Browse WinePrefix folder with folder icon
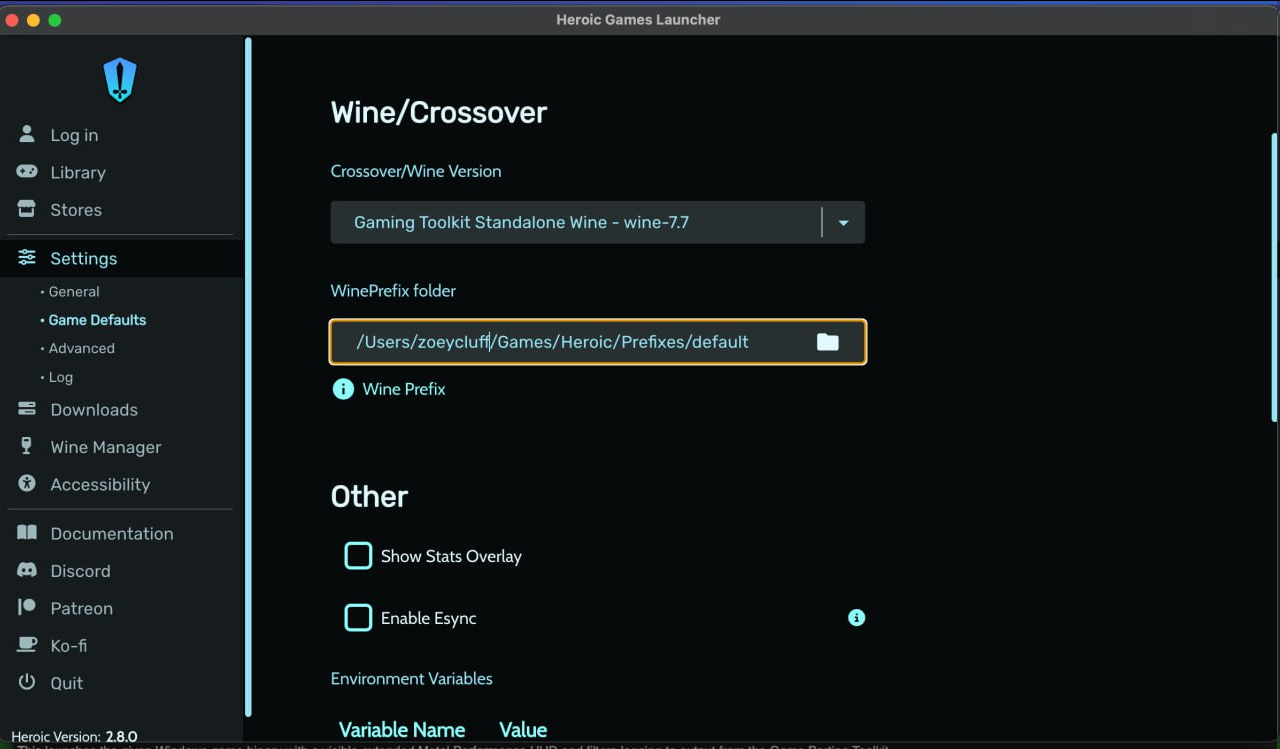The image size is (1280, 749). point(827,342)
